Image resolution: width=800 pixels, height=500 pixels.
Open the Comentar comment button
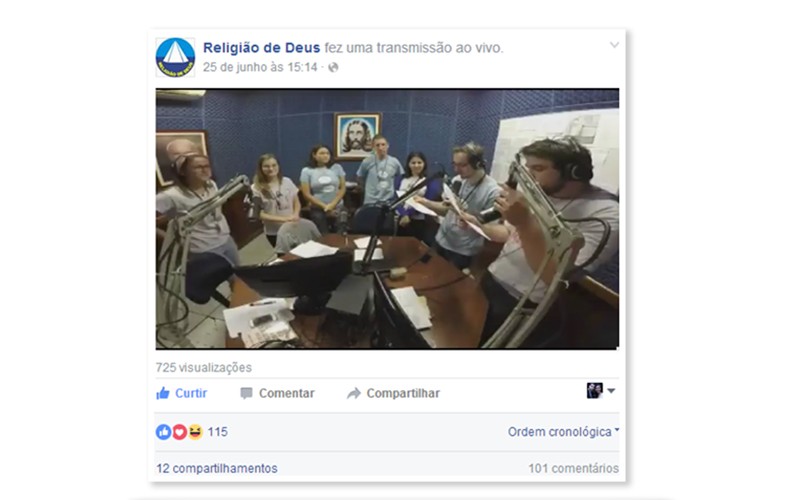tap(277, 393)
